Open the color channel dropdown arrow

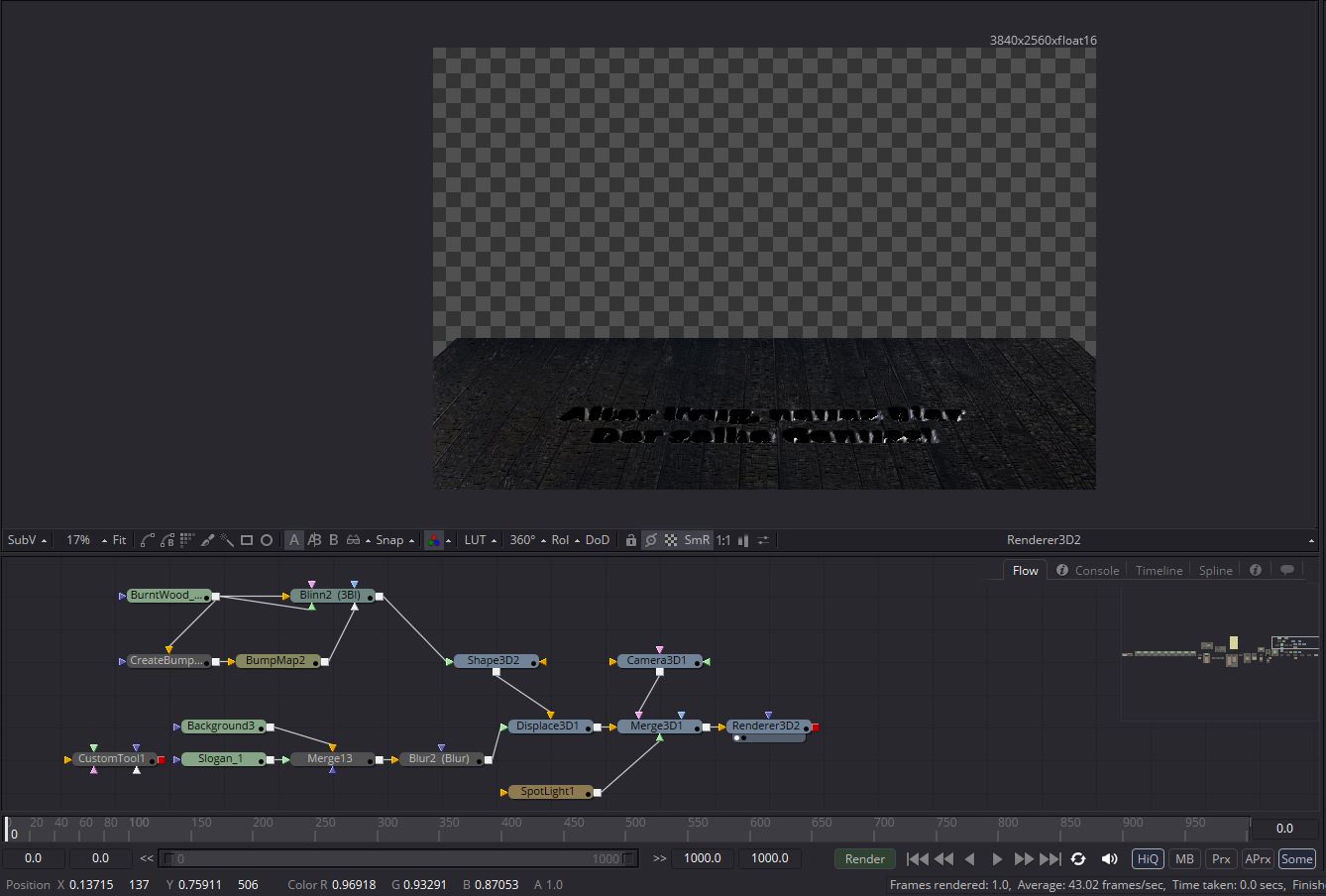[448, 541]
